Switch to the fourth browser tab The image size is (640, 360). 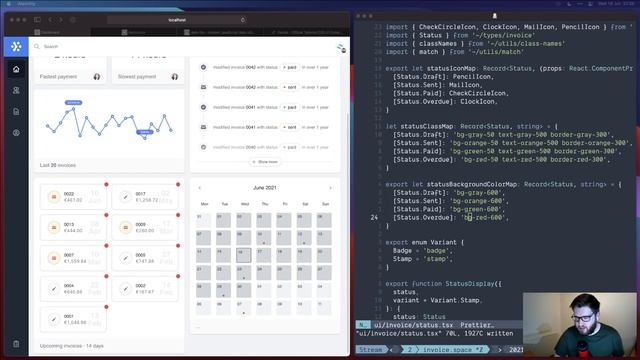coord(306,32)
